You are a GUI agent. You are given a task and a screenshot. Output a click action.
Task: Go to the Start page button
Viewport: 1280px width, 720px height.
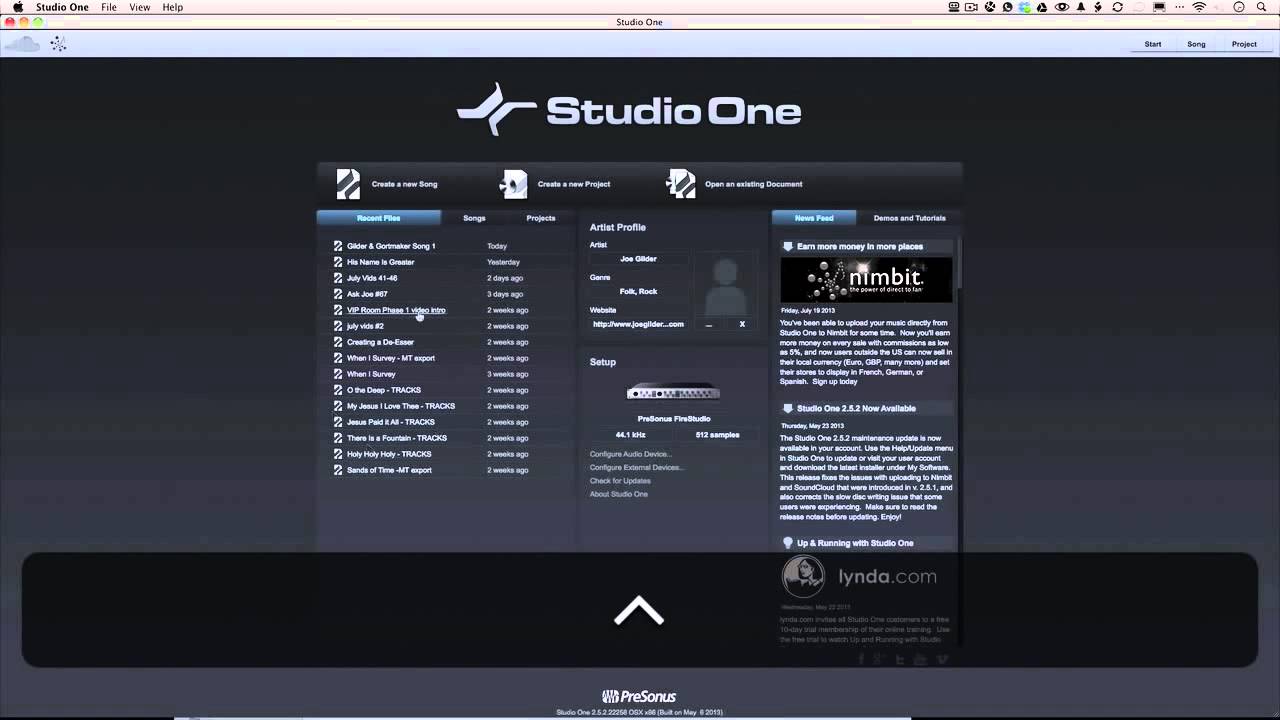coord(1153,44)
